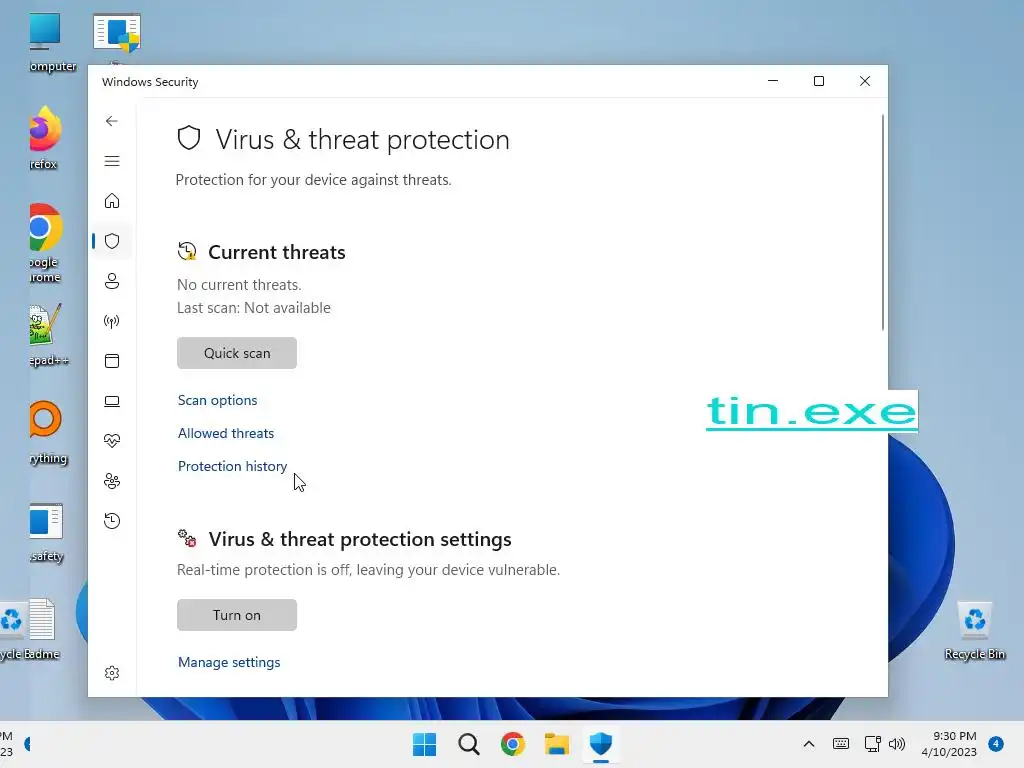Select Virus & threat protection shield icon in sidebar

[112, 241]
